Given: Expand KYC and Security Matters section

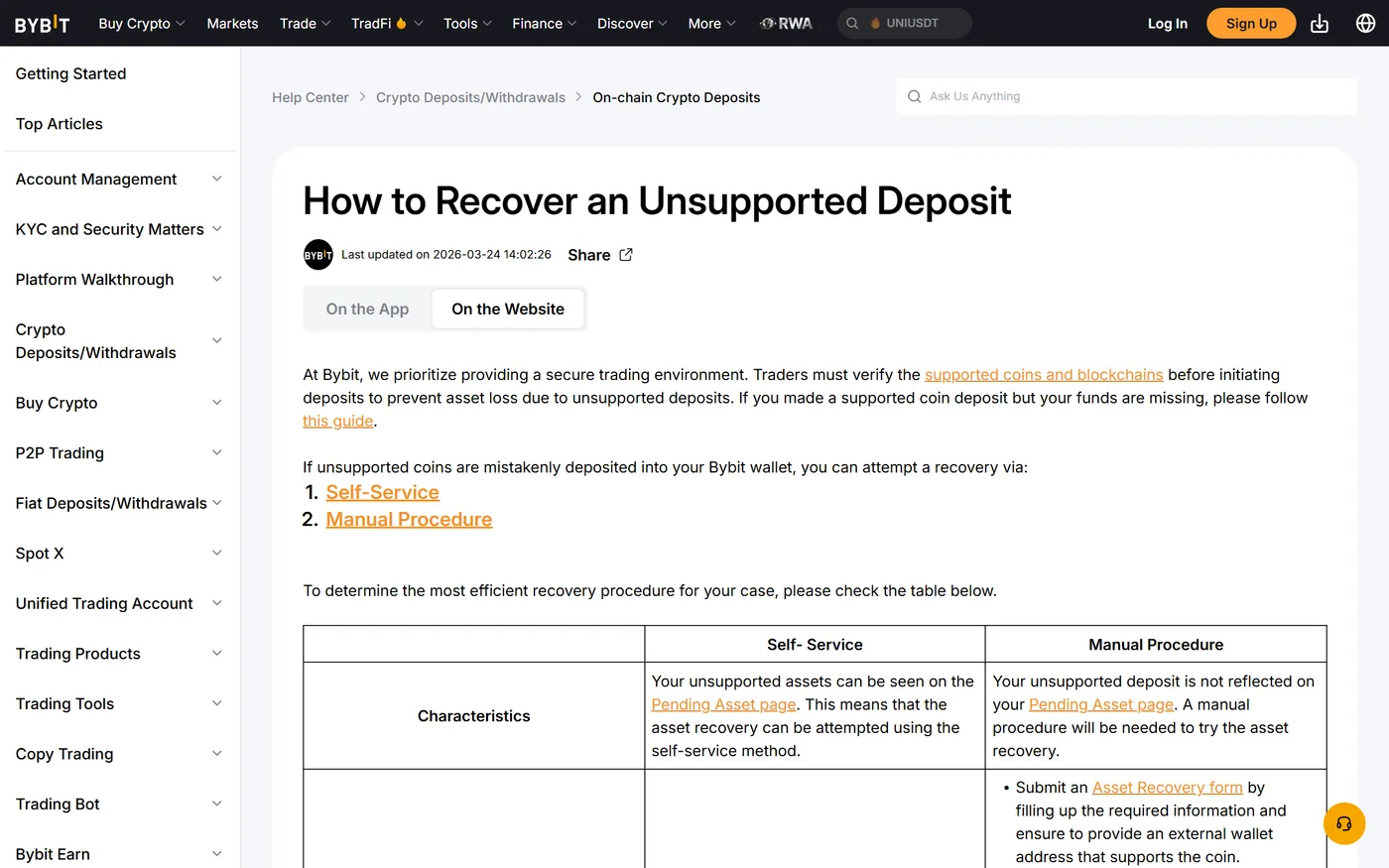Looking at the screenshot, I should tap(119, 229).
